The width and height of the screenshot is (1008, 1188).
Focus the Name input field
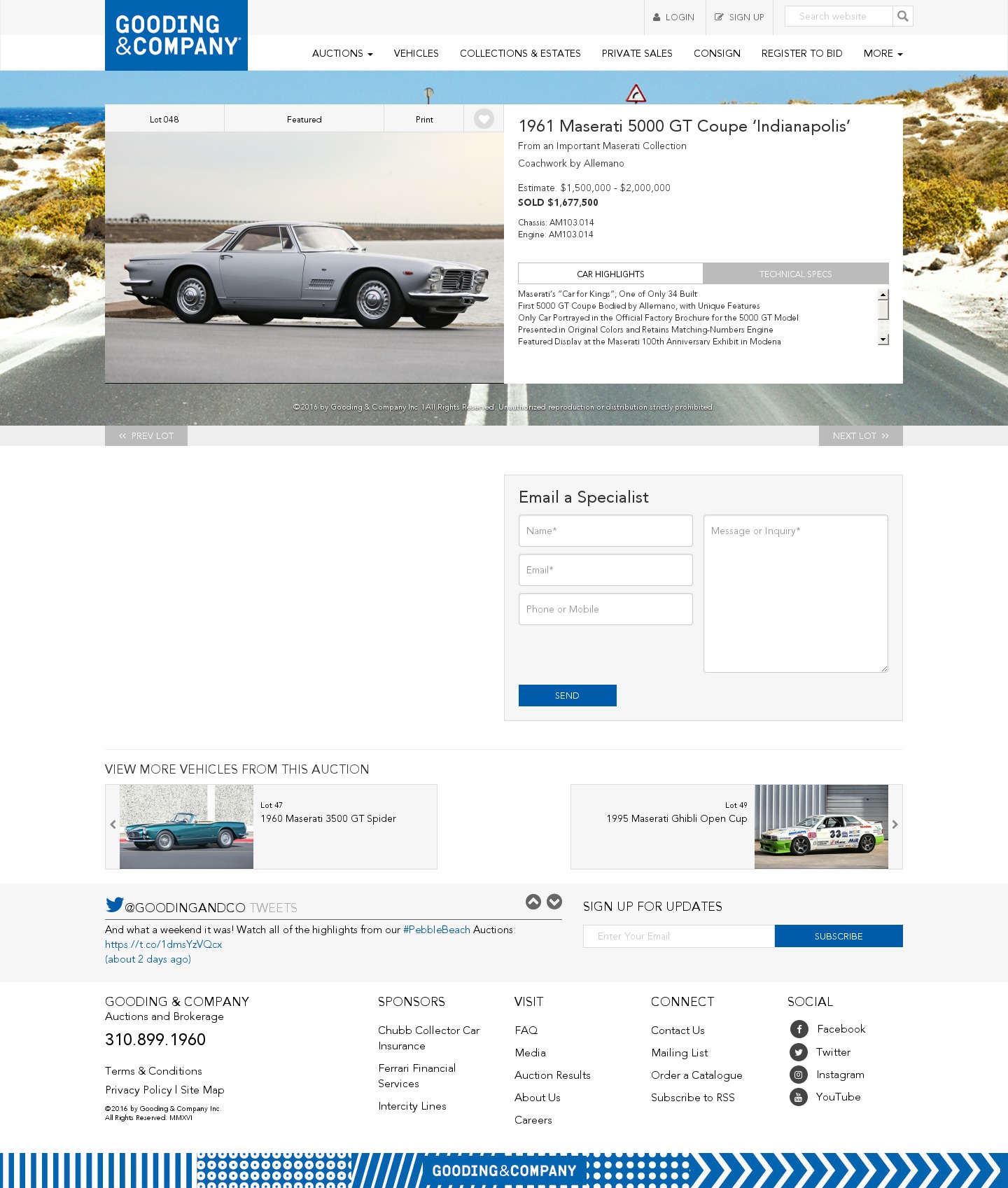[605, 531]
